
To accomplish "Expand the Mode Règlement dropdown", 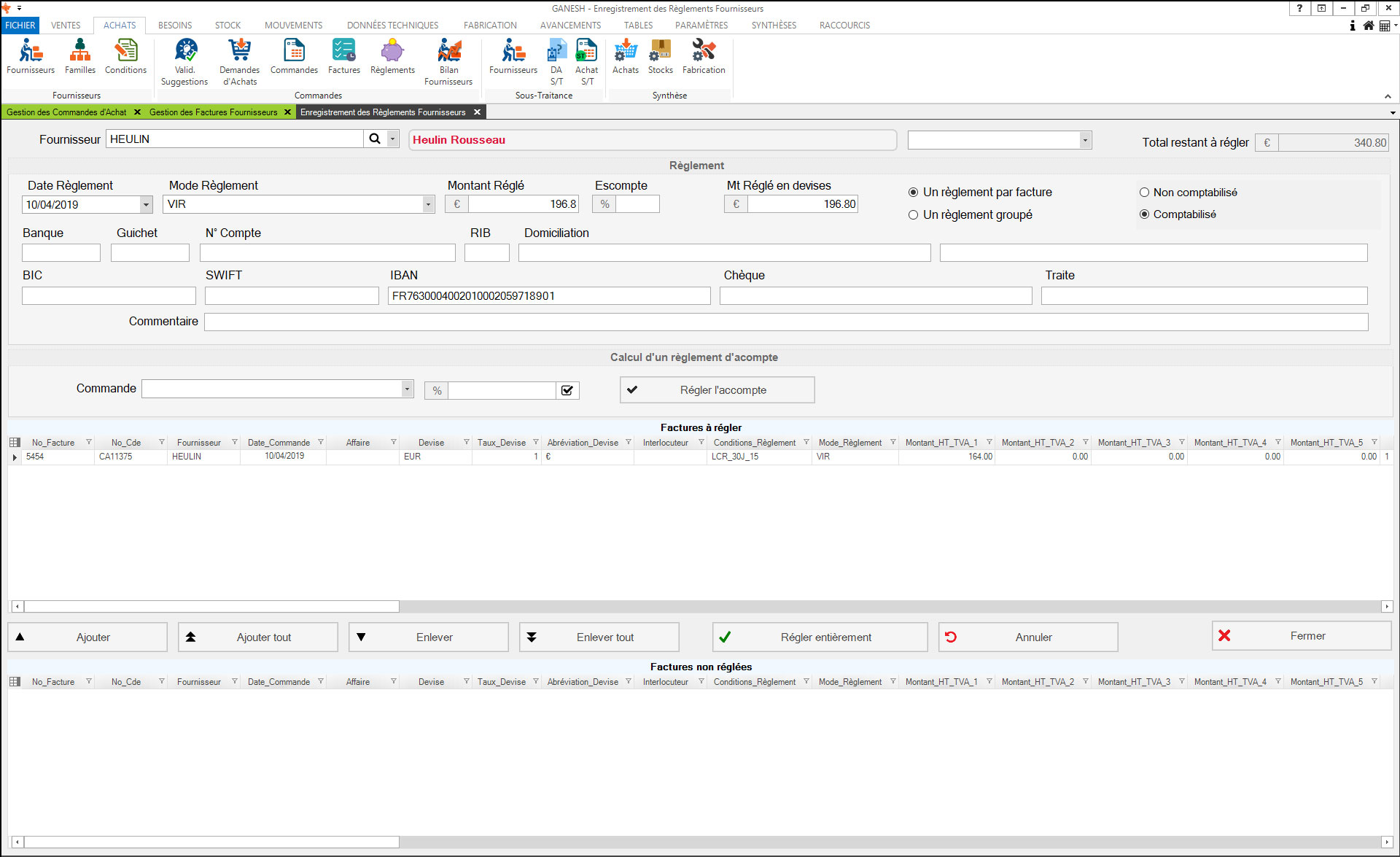I will pyautogui.click(x=428, y=204).
